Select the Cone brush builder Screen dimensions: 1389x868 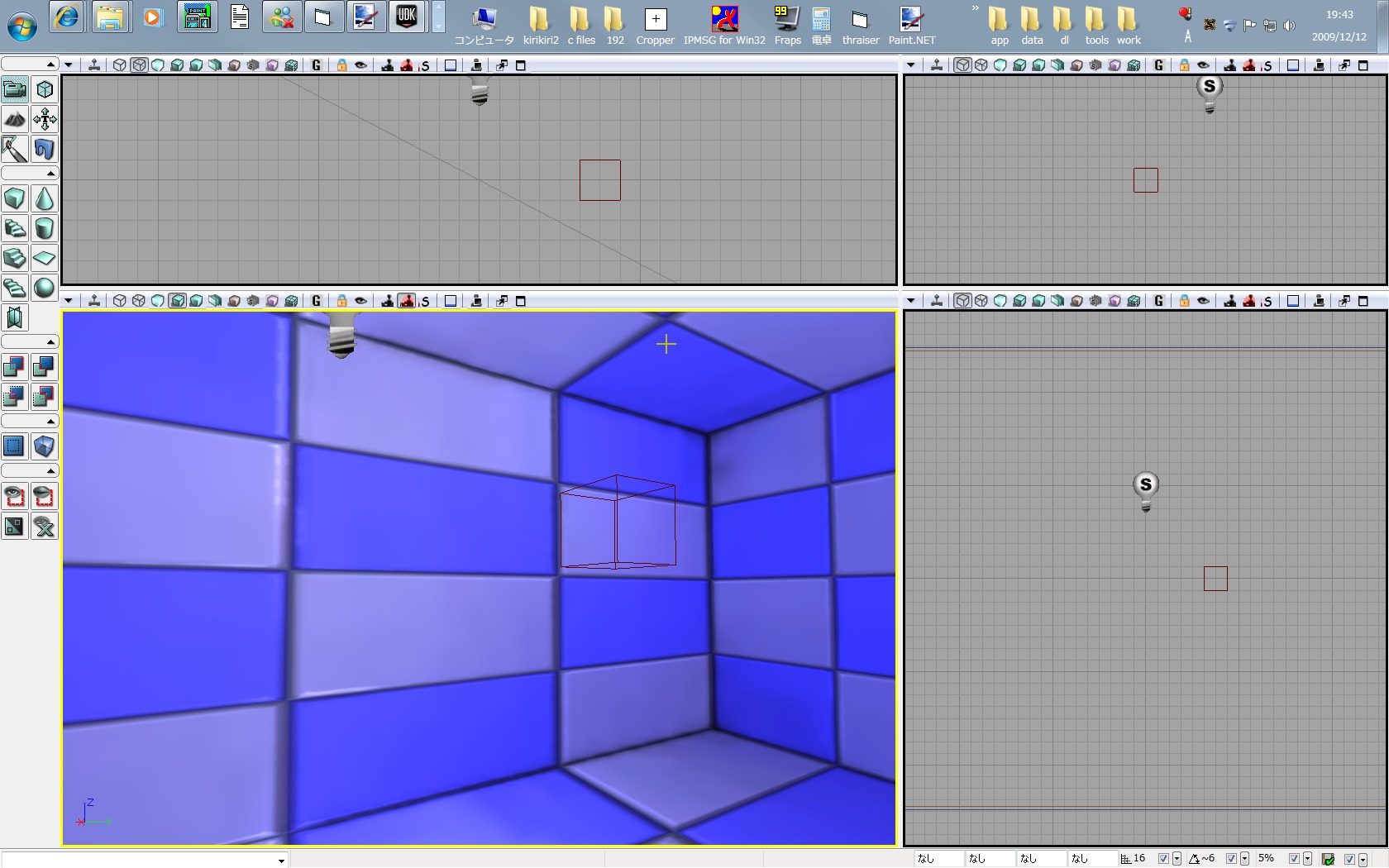(45, 198)
